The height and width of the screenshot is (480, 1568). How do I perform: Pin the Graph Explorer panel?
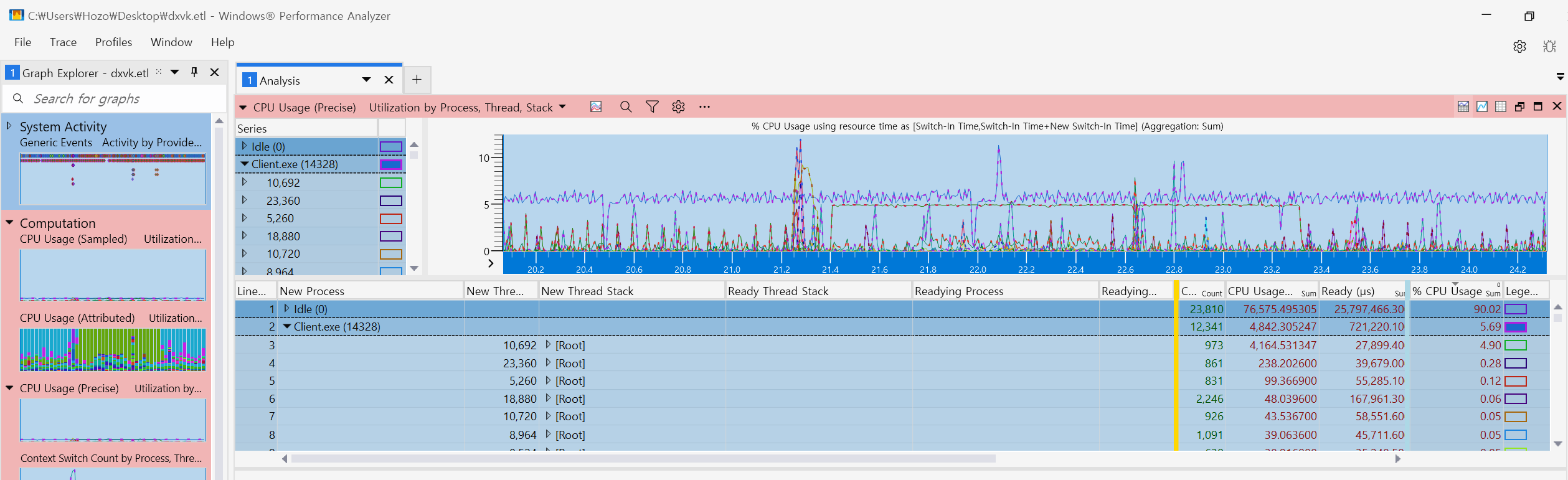194,72
